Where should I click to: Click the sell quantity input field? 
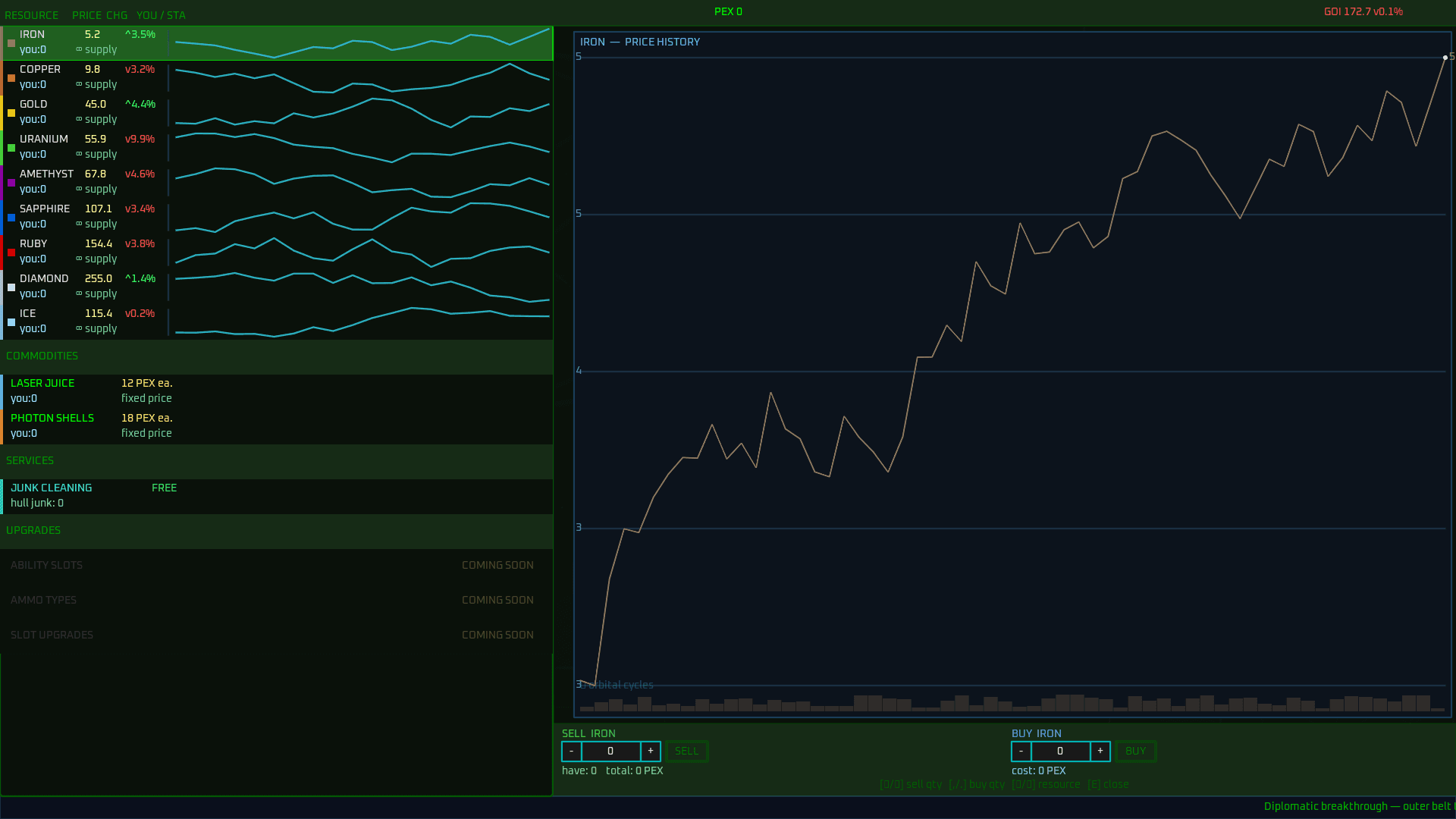coord(611,752)
